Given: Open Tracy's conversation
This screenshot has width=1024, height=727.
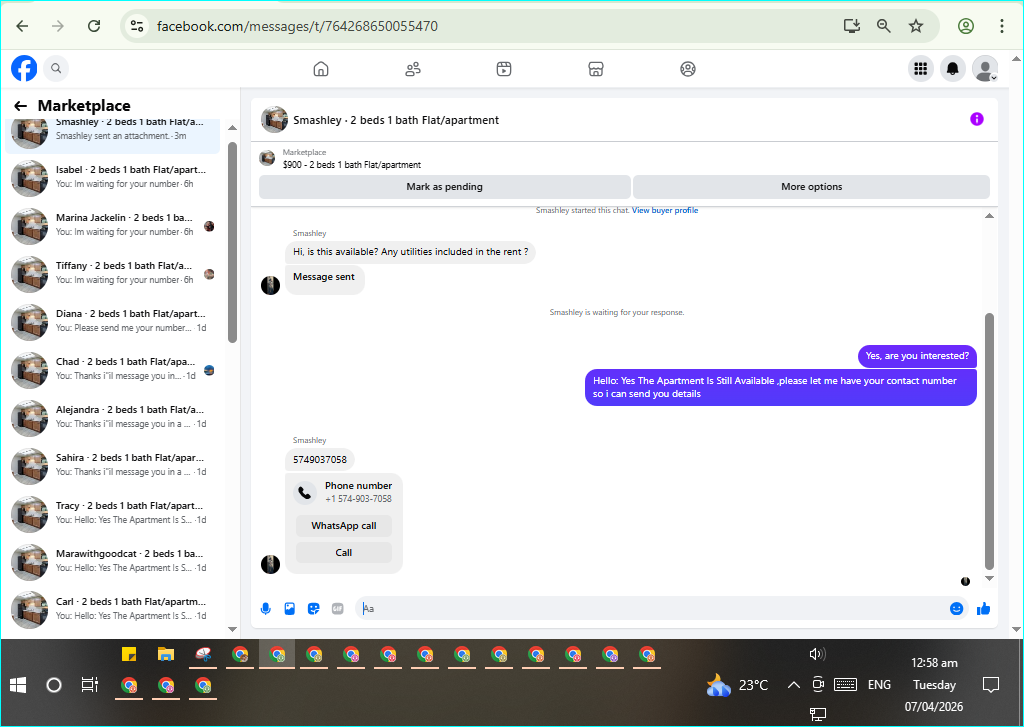Looking at the screenshot, I should pyautogui.click(x=112, y=513).
